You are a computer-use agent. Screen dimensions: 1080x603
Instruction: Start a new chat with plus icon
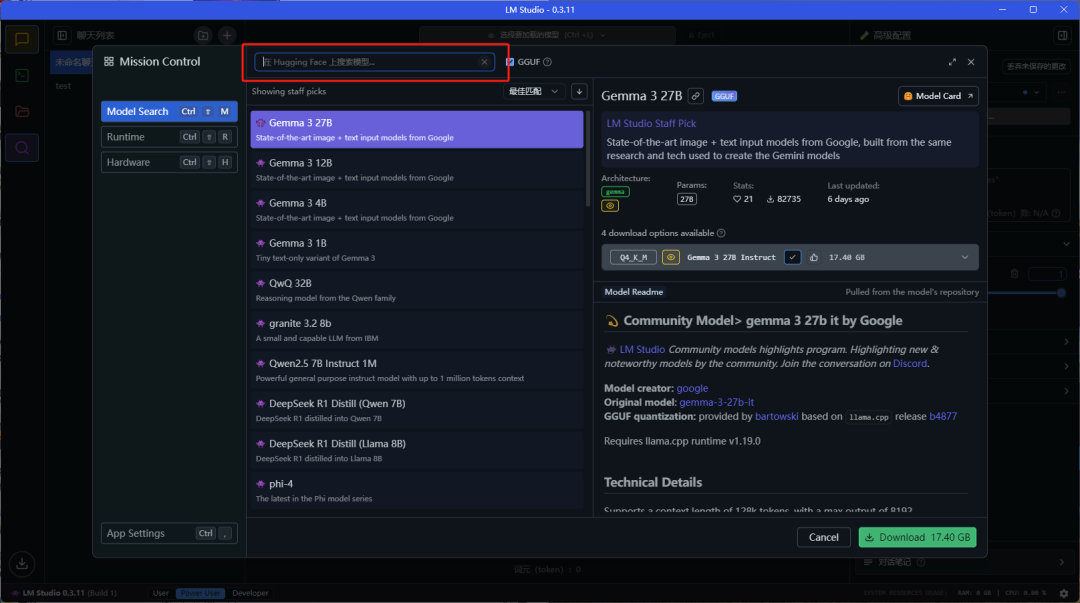click(227, 35)
